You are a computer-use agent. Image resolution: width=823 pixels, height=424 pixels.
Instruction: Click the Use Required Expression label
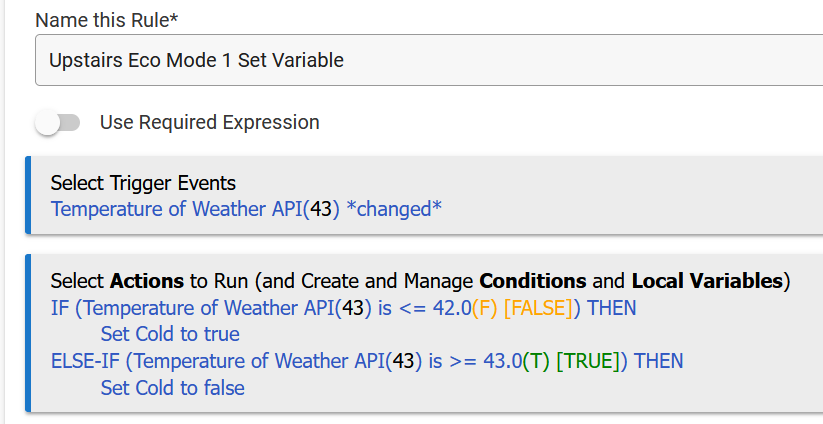[x=209, y=123]
